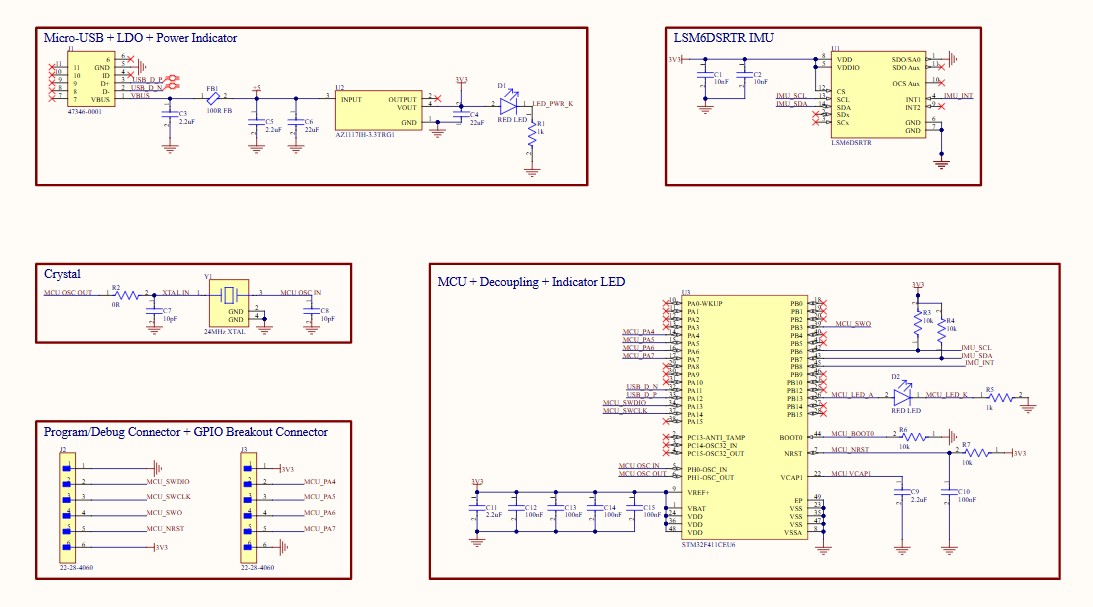The image size is (1093, 607).
Task: Select the D2 indicator LED symbol
Action: [x=901, y=396]
